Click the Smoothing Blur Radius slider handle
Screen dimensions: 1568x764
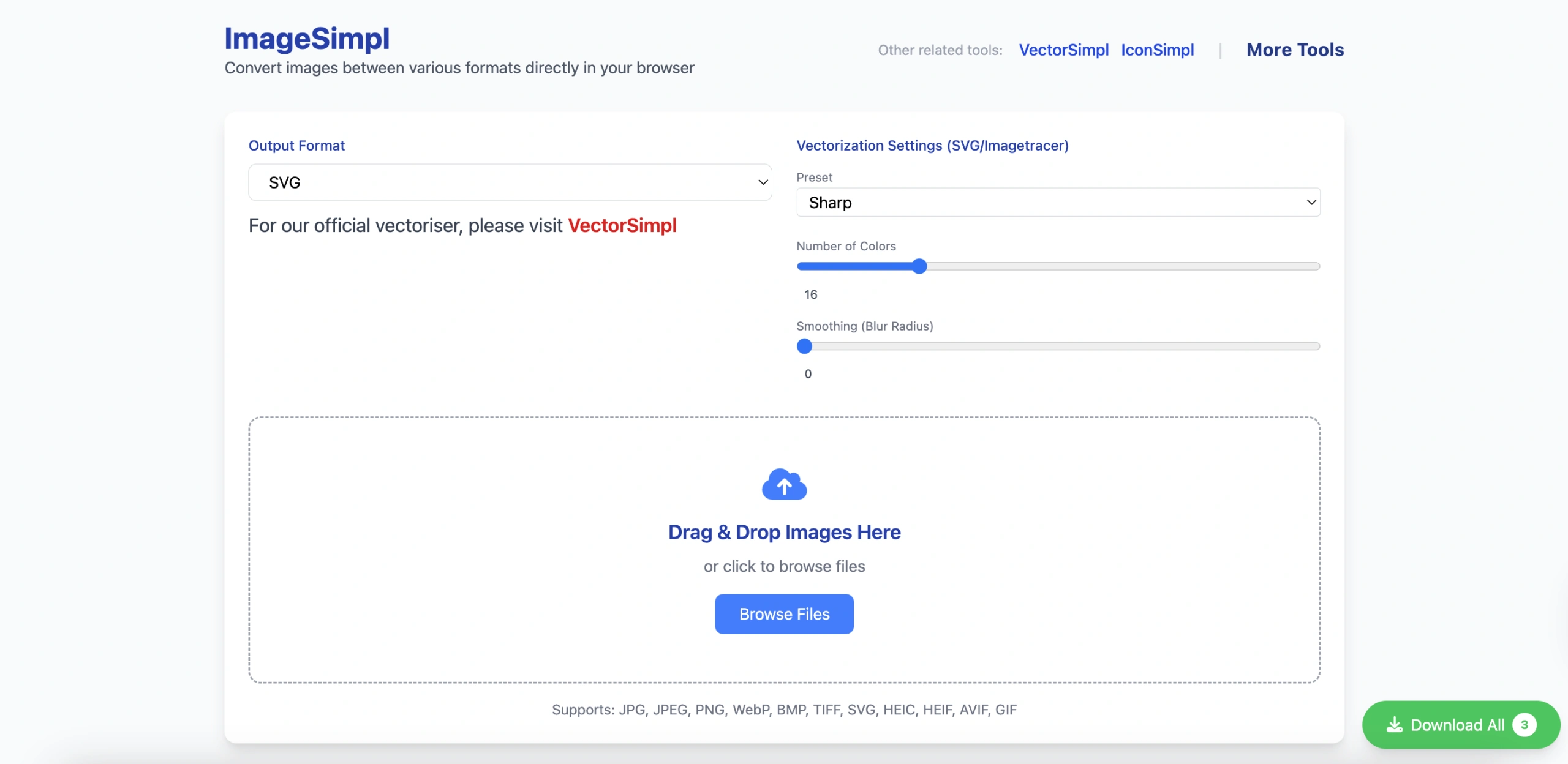(x=804, y=346)
